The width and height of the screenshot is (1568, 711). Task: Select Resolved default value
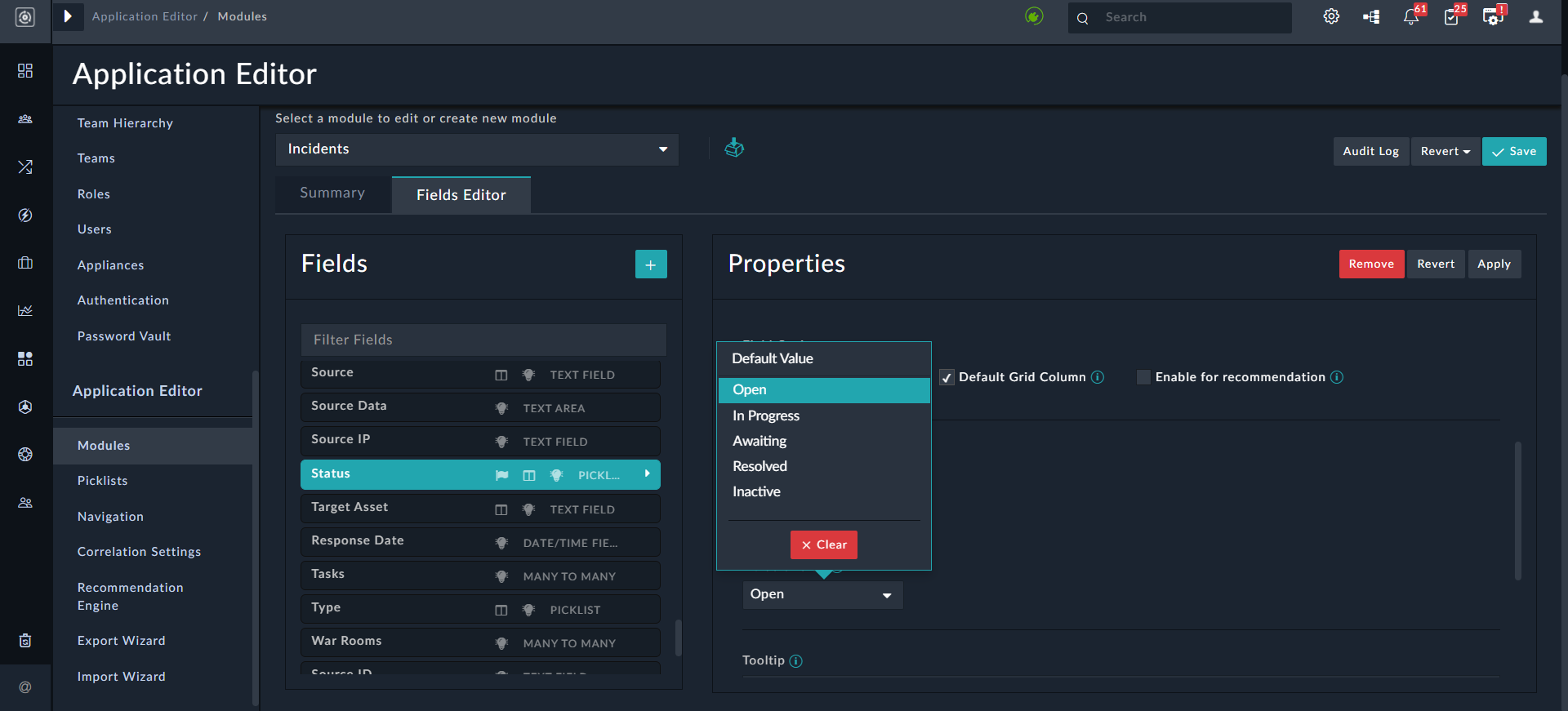pos(824,466)
